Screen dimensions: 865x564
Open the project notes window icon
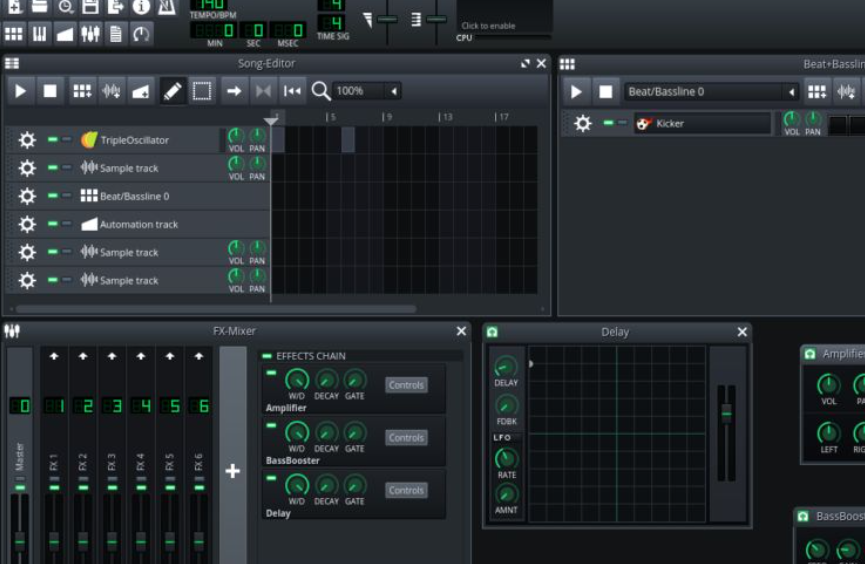[116, 34]
